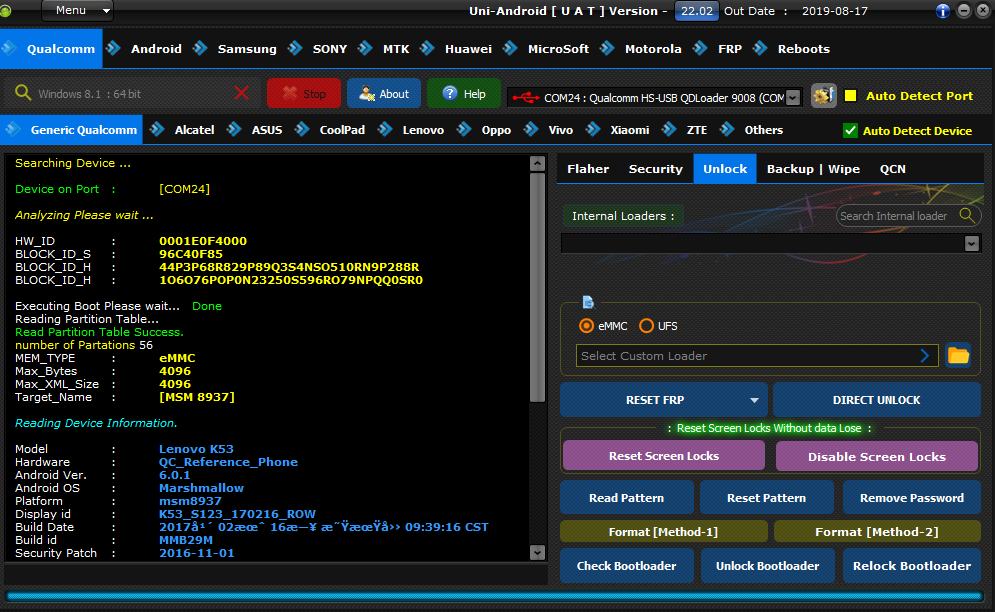
Task: Click Format [Method-2] button
Action: coord(877,531)
